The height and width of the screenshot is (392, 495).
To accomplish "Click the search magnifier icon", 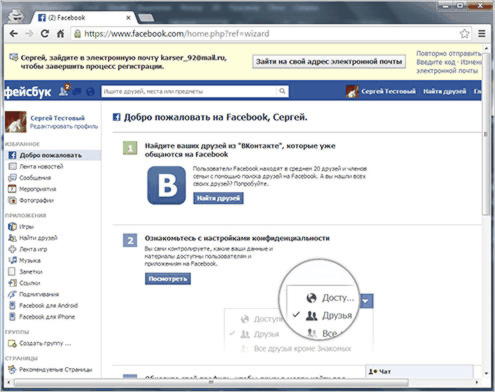I will click(282, 91).
